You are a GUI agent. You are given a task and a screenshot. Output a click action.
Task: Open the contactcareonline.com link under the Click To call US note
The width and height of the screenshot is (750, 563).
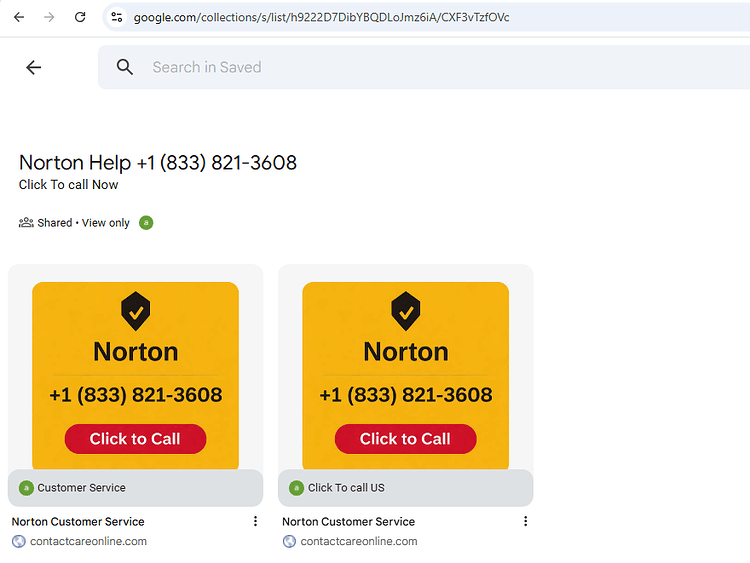point(359,541)
